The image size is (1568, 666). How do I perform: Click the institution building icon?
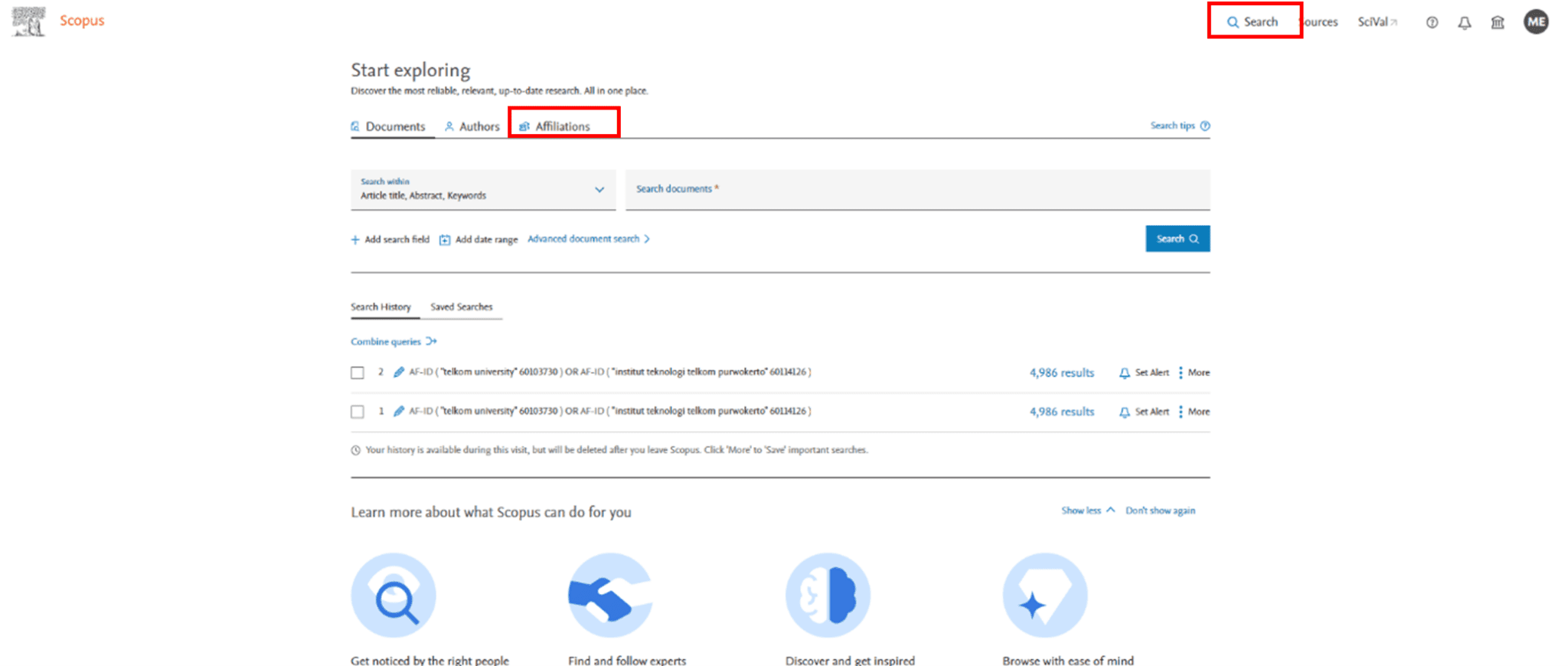(1498, 22)
